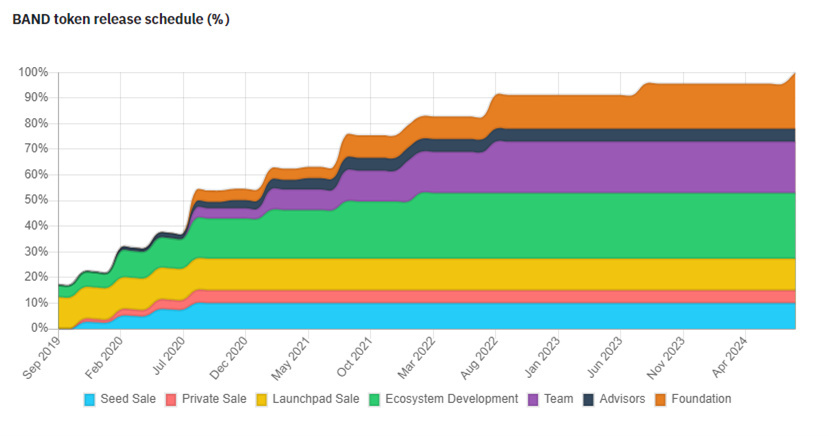Screen dimensions: 829x436
Task: Click the Dec 2020 x-axis label
Action: point(229,357)
